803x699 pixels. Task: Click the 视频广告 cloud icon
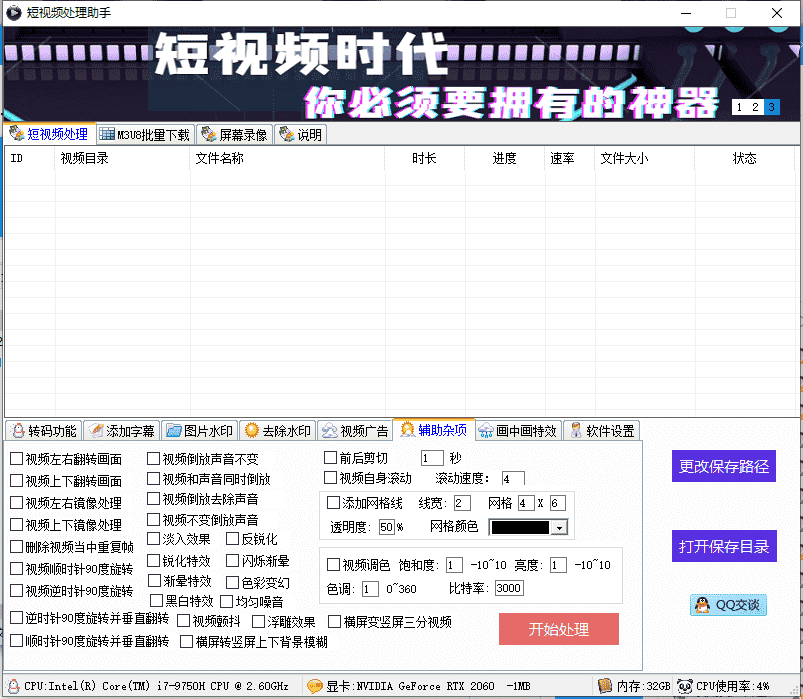point(329,431)
